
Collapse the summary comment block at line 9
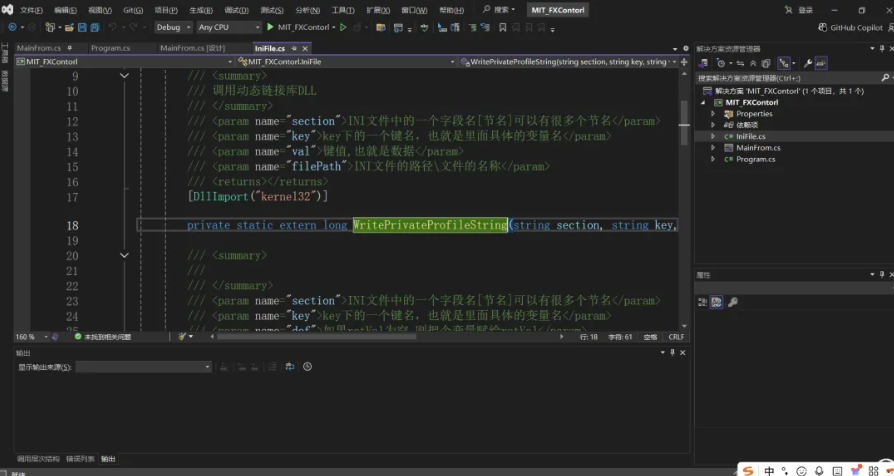click(124, 76)
